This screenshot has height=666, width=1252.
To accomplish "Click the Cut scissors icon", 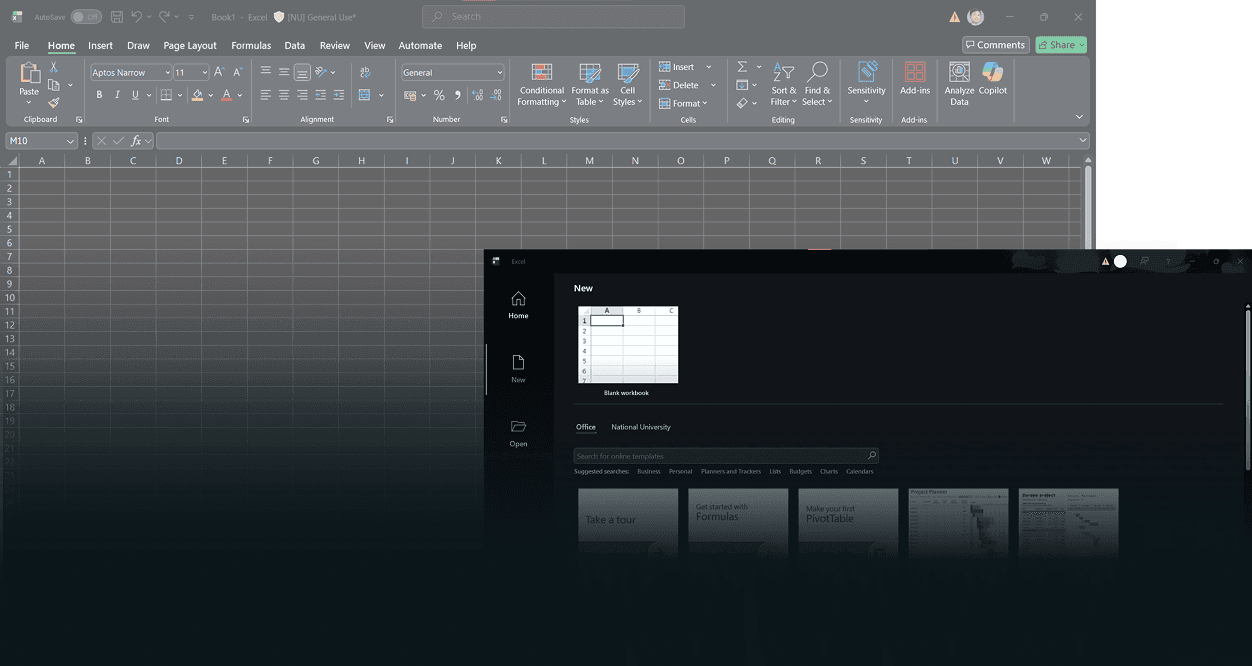I will point(54,67).
